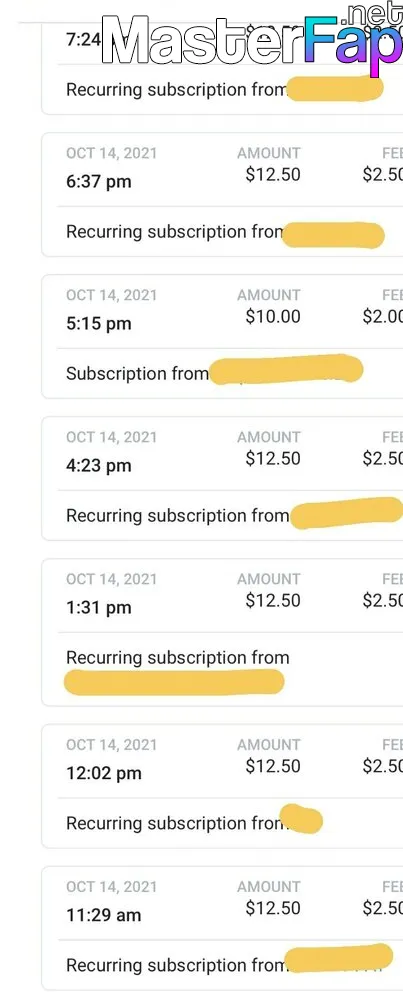Open the 4:23 pm transaction entry

(223, 478)
